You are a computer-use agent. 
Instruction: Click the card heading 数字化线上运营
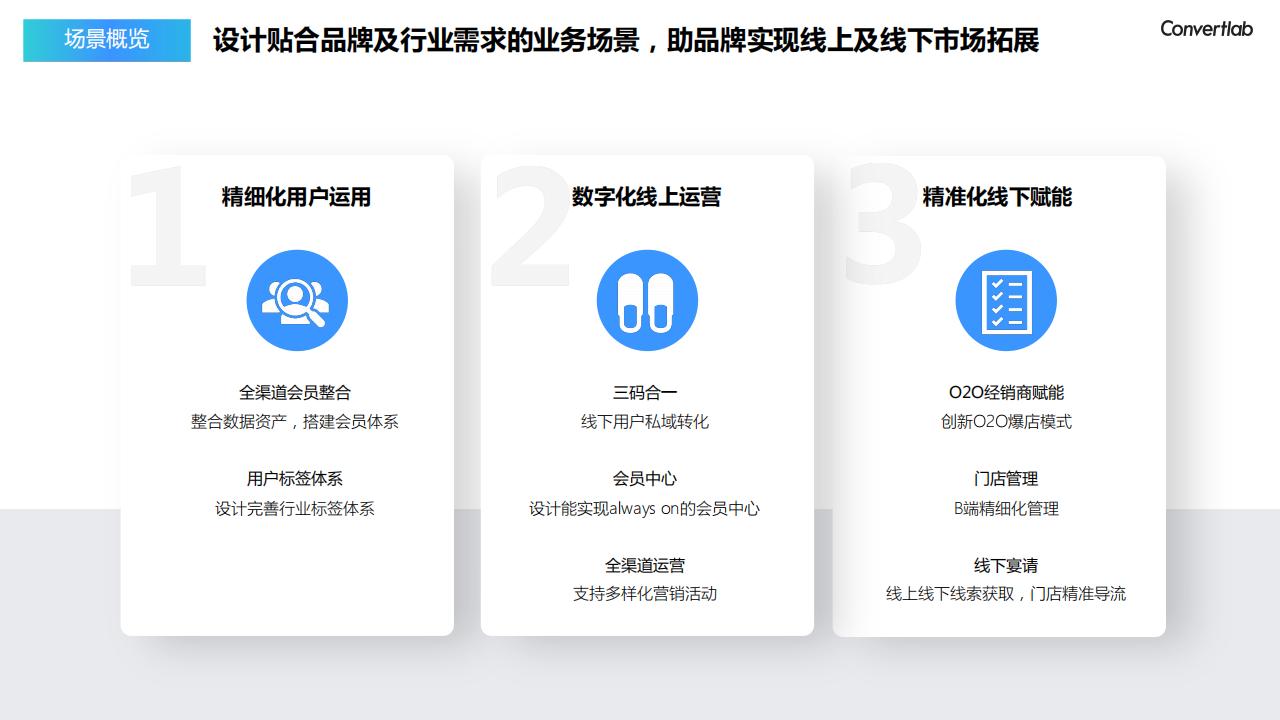(646, 197)
